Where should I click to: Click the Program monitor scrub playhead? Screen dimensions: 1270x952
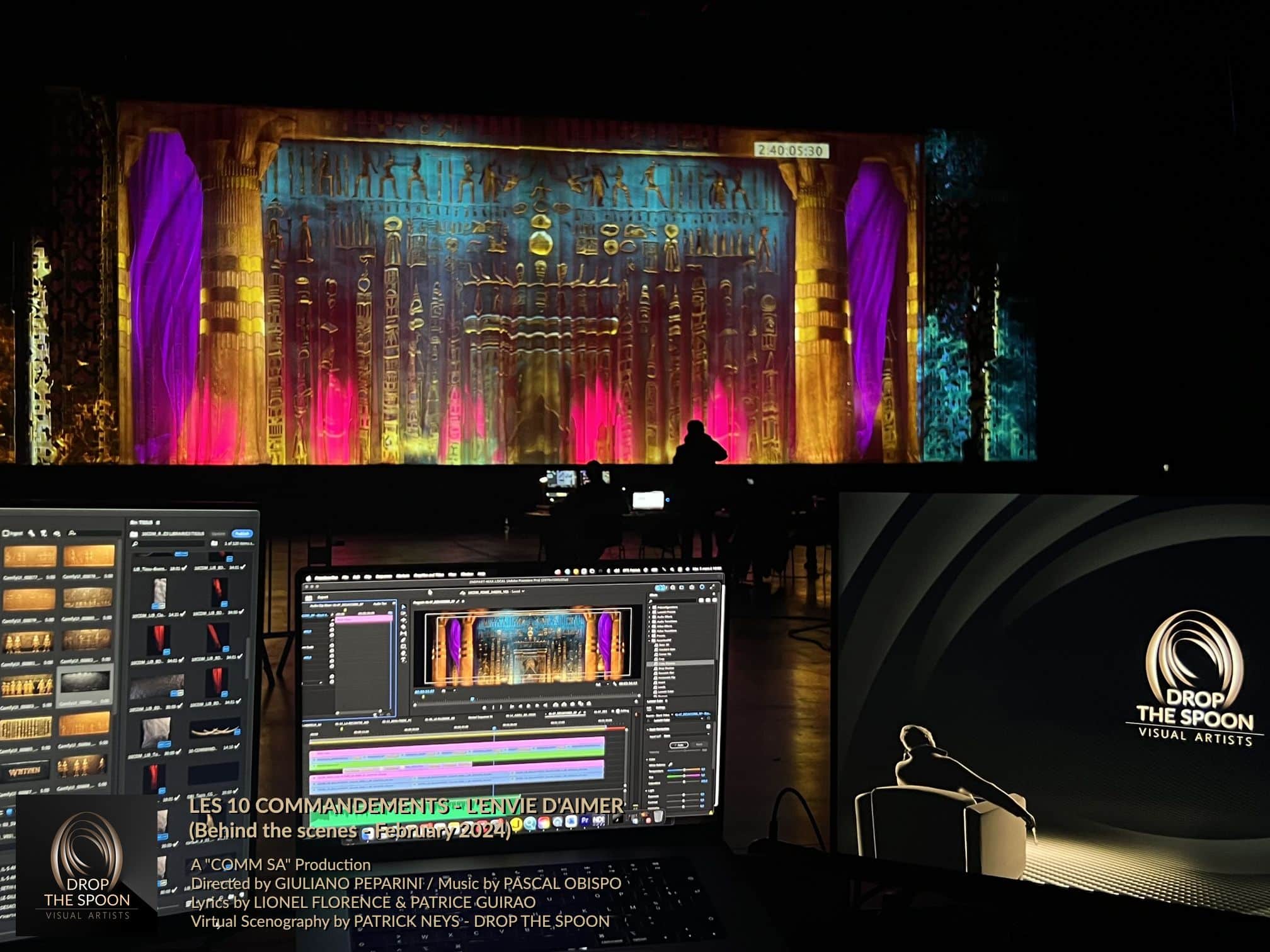click(472, 699)
